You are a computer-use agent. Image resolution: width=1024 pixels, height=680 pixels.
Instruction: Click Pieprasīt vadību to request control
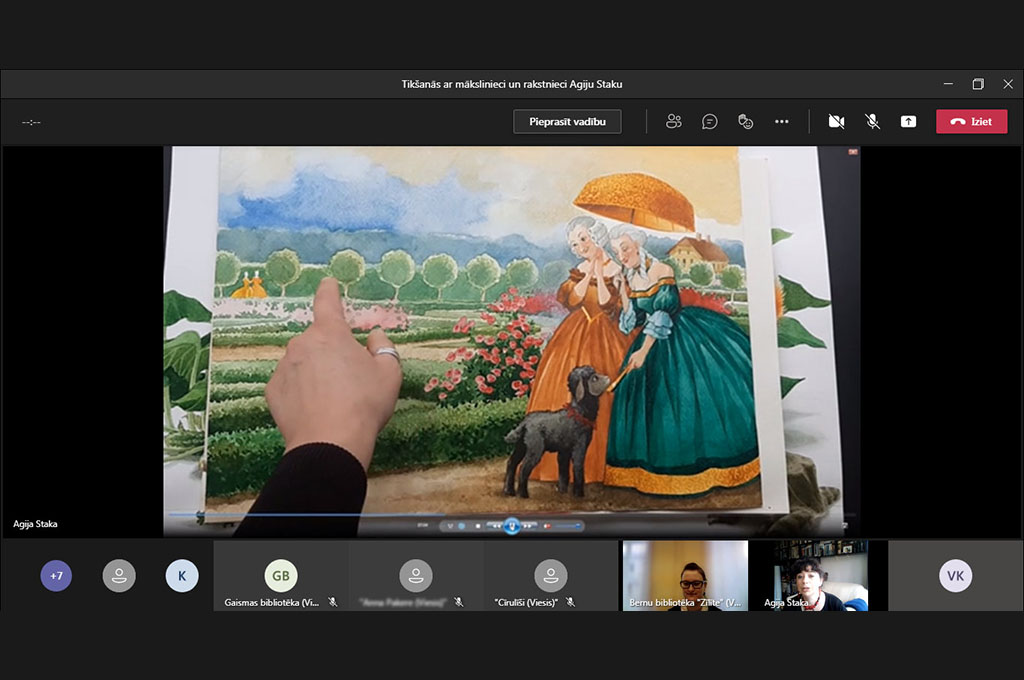click(x=567, y=121)
